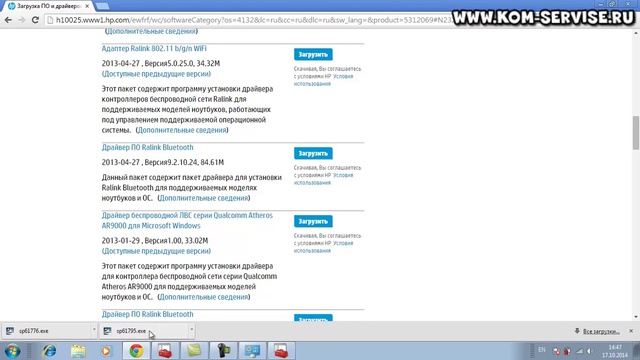Open terms of use link beside Ralink WiFi download
The image size is (640, 360).
click(323, 80)
